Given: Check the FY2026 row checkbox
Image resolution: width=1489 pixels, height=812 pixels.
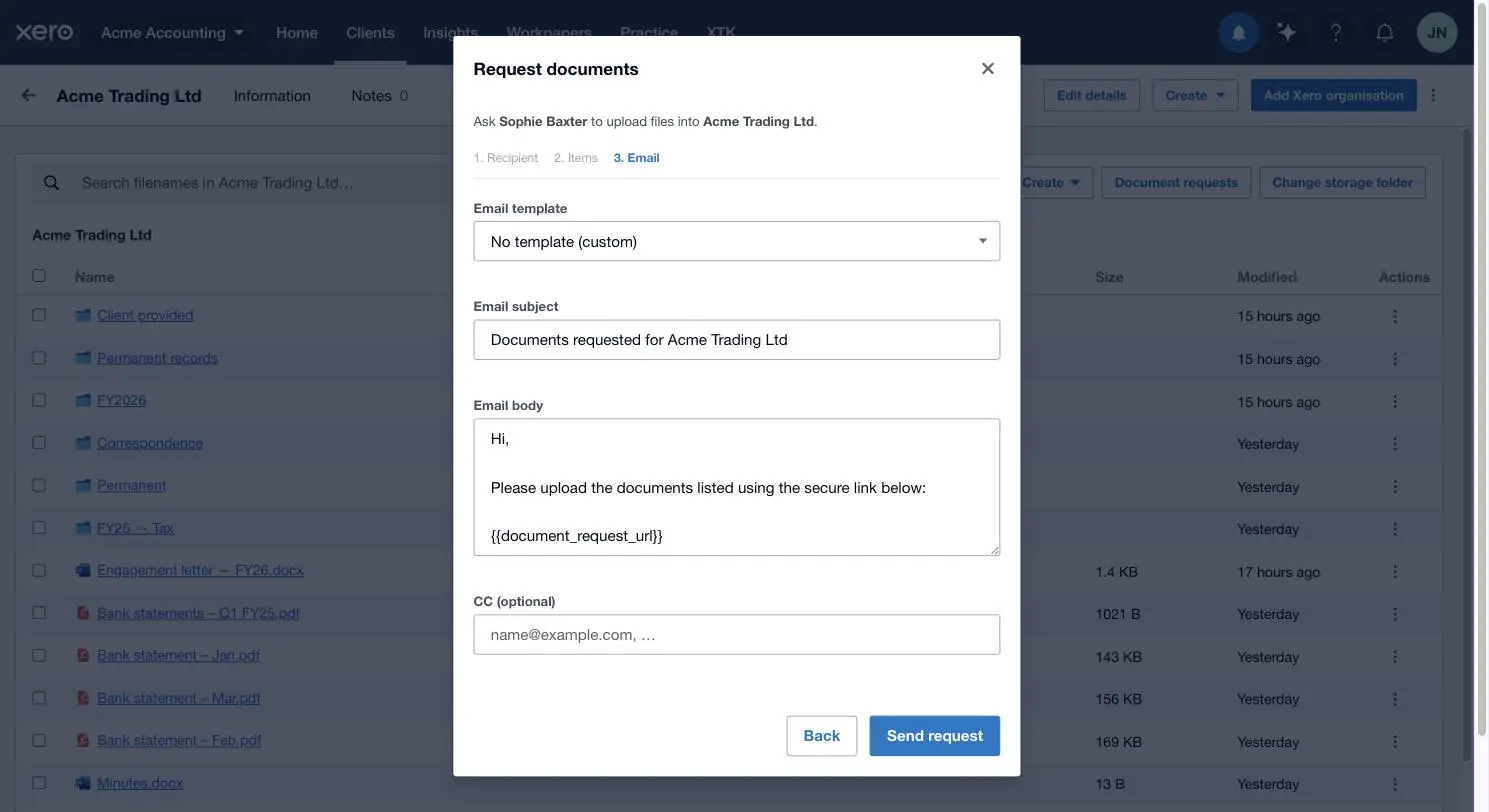Looking at the screenshot, I should tap(39, 400).
